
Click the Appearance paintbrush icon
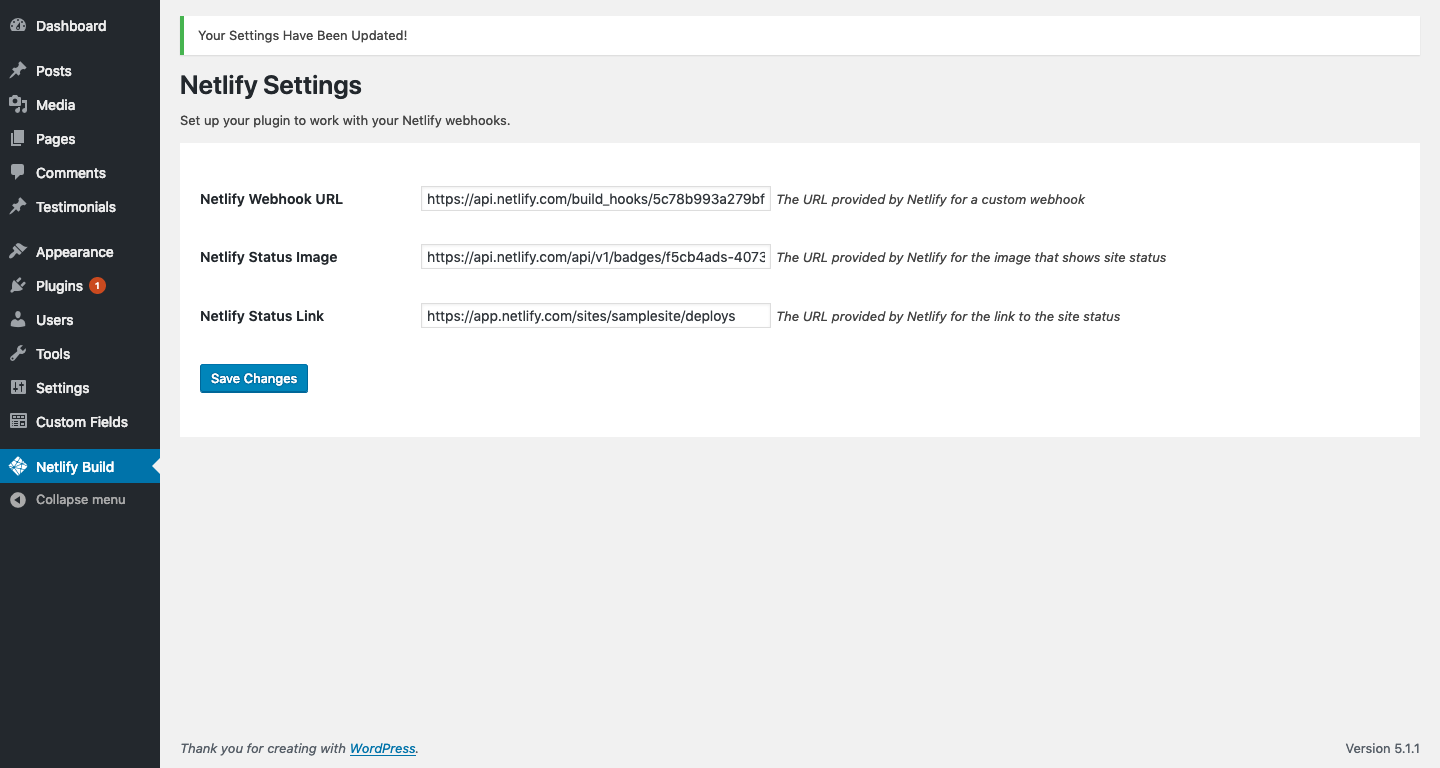click(18, 252)
